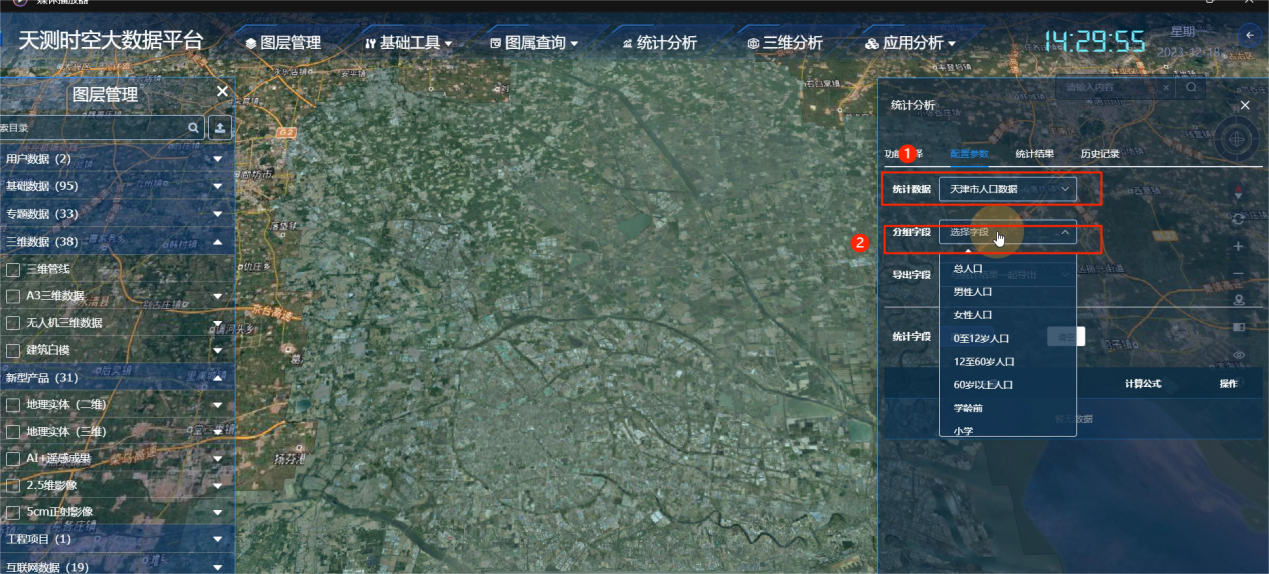This screenshot has width=1269, height=574.
Task: Collapse the 三维数据 (38) group arrow
Action: coord(218,241)
